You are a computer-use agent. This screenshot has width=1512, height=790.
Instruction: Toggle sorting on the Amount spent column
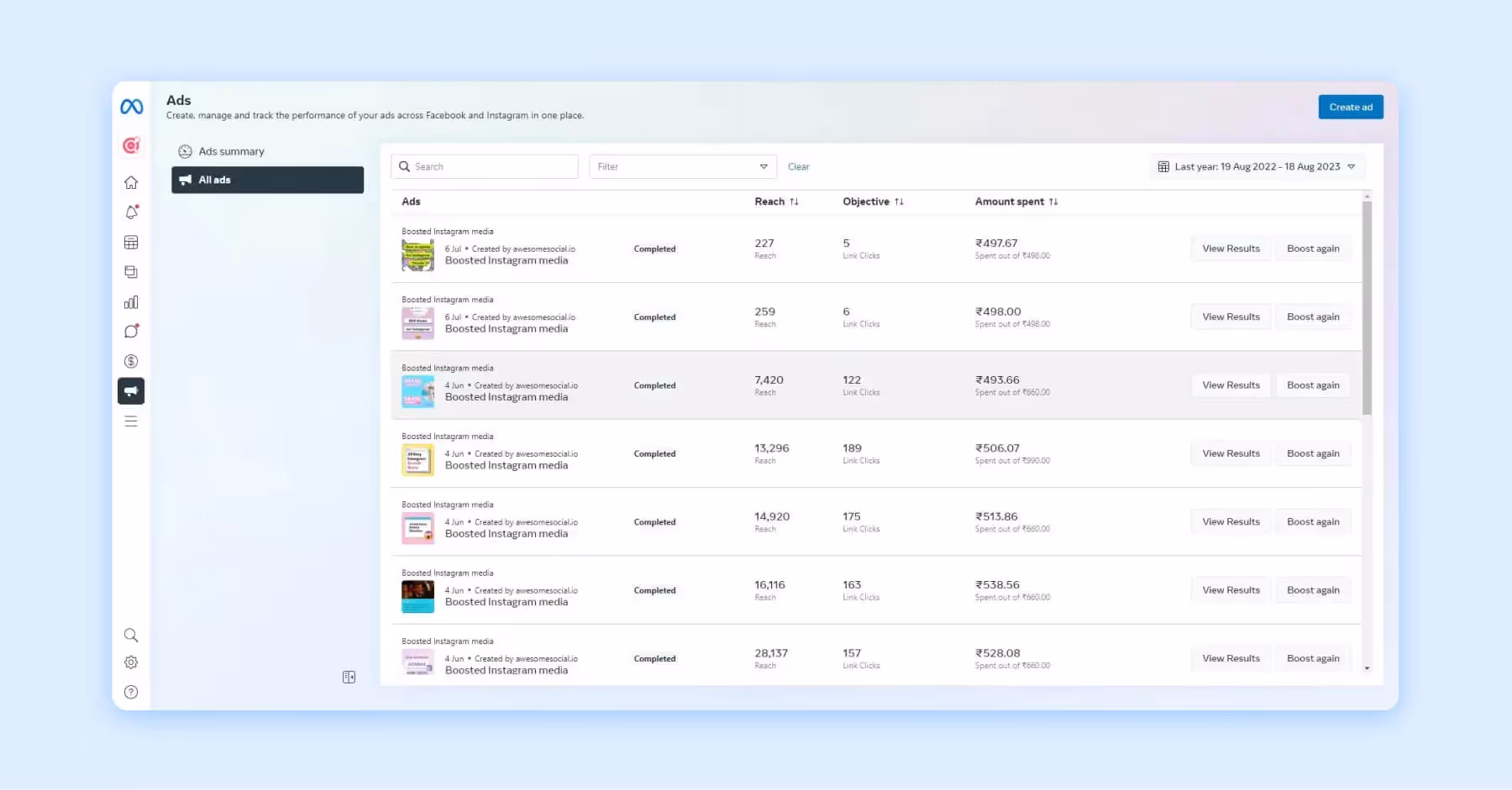click(x=1054, y=201)
